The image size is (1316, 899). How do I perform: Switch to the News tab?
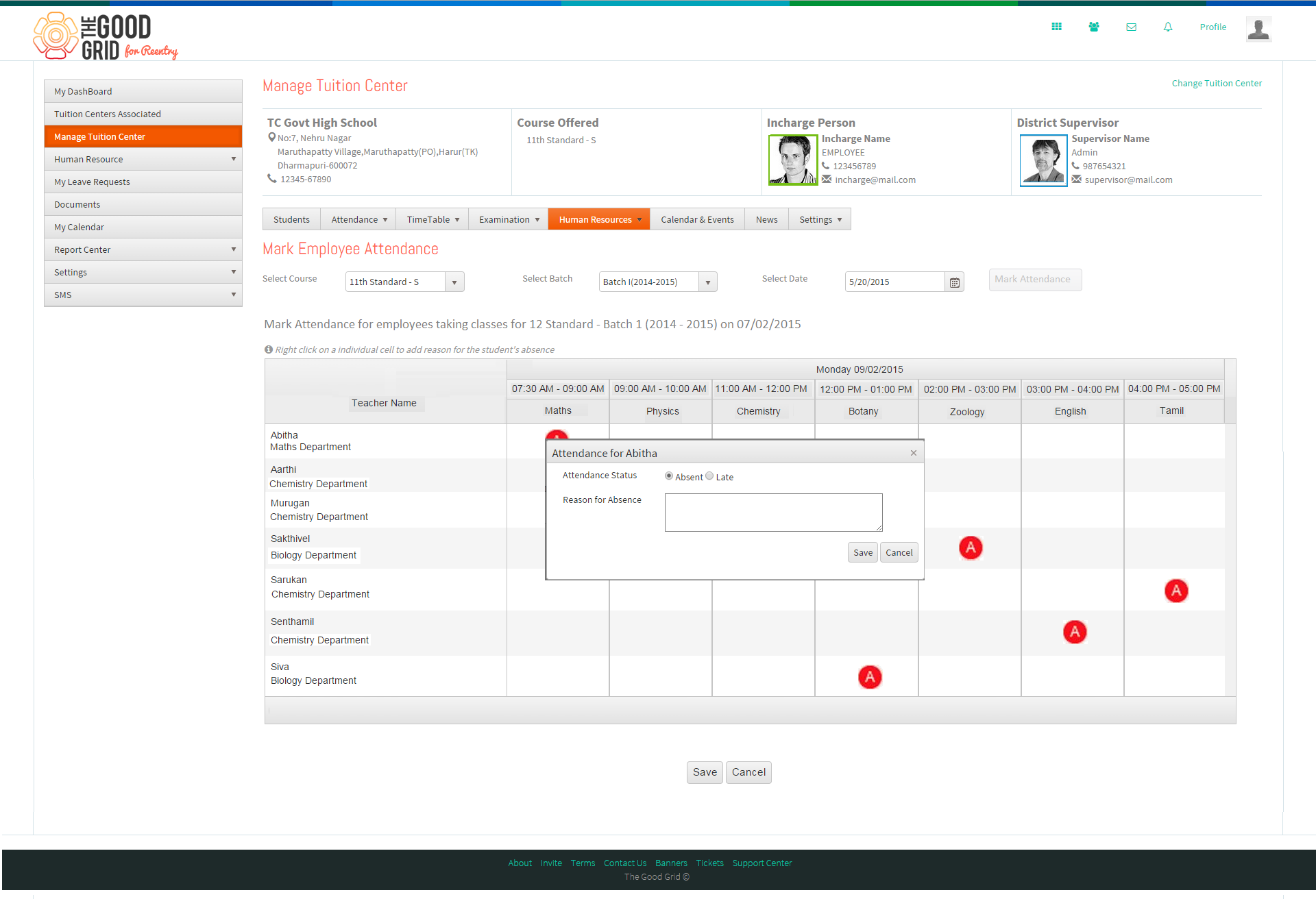(766, 219)
